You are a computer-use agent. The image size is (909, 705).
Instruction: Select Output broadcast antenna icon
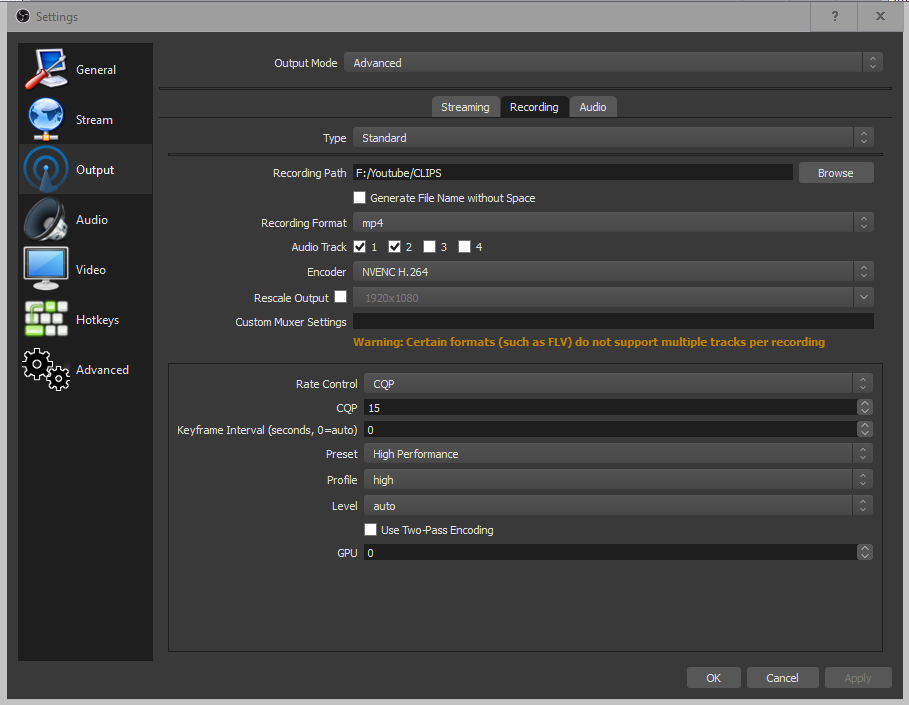46,169
